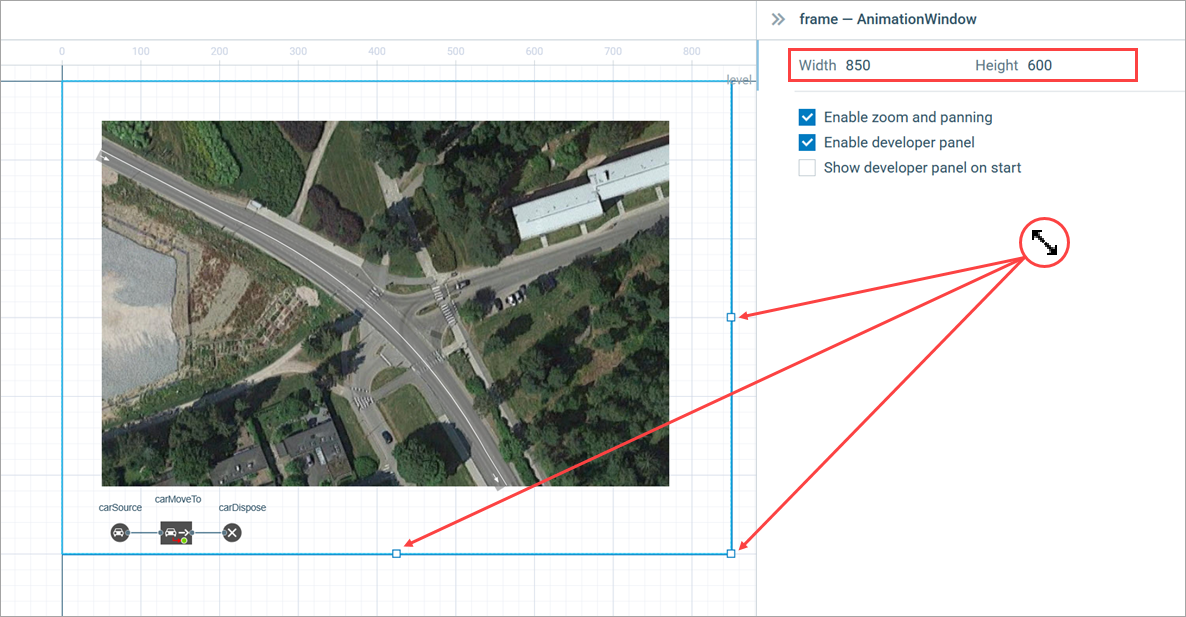
Task: Click the frame's right-edge resize handle
Action: click(x=731, y=317)
